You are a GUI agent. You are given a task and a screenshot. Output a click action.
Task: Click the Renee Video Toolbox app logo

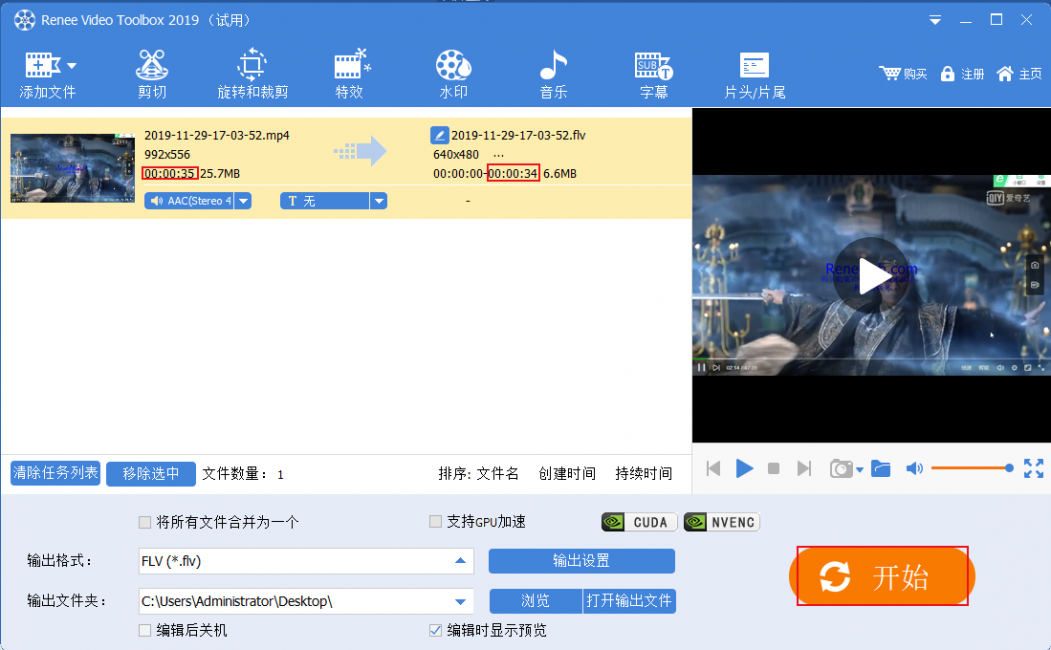(25, 20)
